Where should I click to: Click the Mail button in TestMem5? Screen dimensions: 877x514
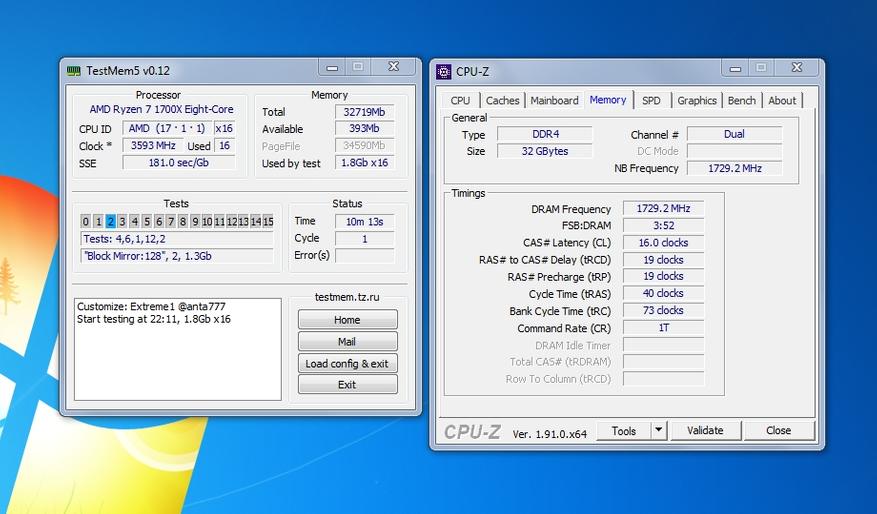point(347,342)
